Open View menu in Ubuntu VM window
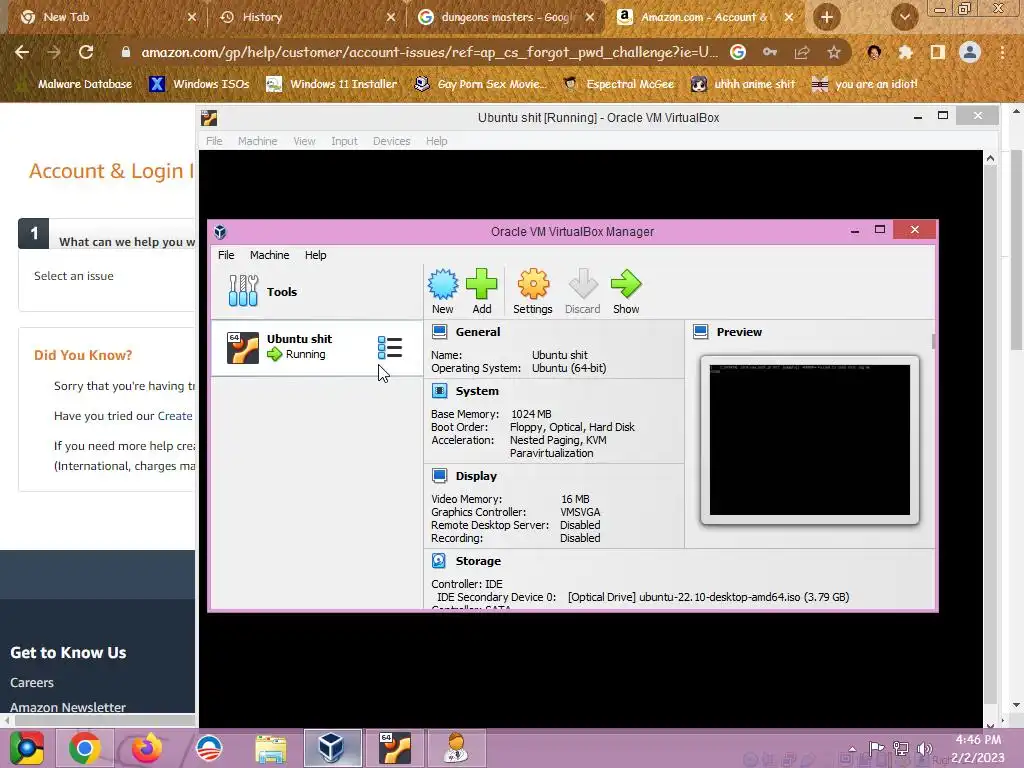The image size is (1024, 768). pos(304,141)
